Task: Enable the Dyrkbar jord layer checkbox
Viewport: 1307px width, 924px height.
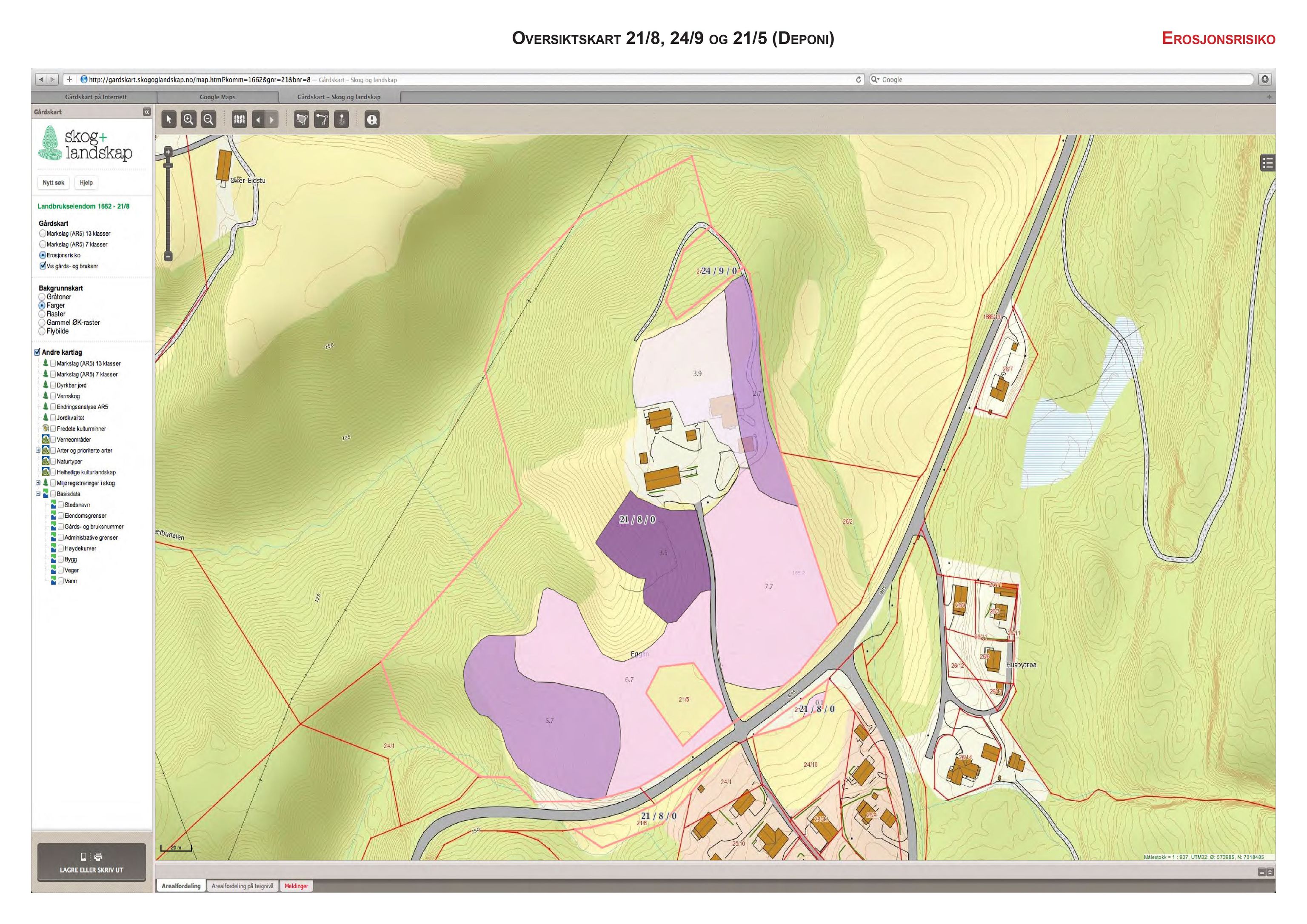Action: (x=53, y=385)
